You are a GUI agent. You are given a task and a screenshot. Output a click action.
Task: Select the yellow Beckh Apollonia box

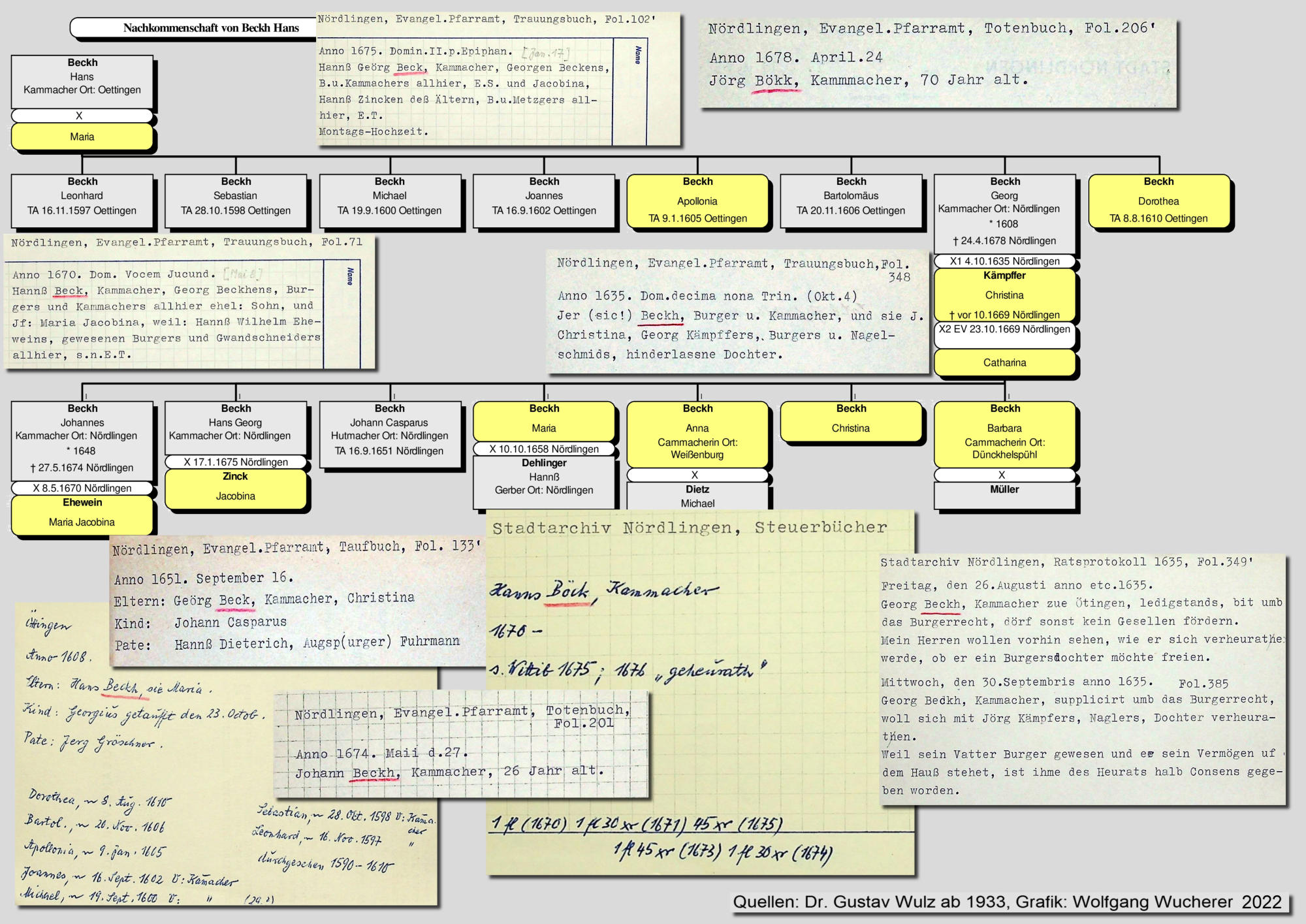697,201
